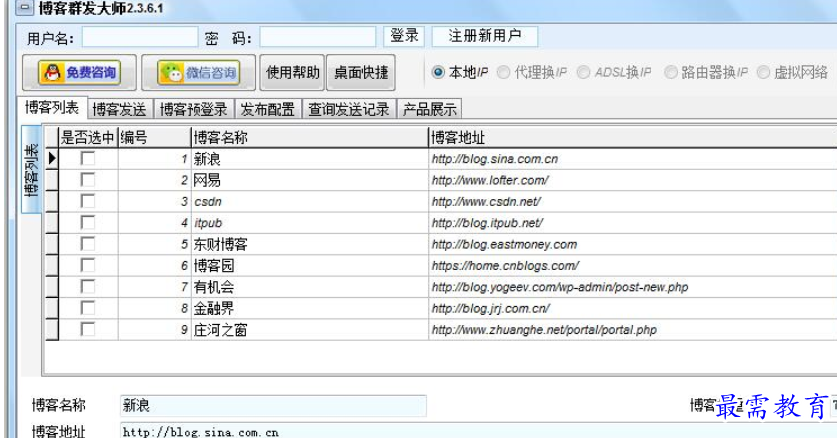Click the http://blog.jrj.com.cn/ address cell
The image size is (837, 438).
point(633,308)
